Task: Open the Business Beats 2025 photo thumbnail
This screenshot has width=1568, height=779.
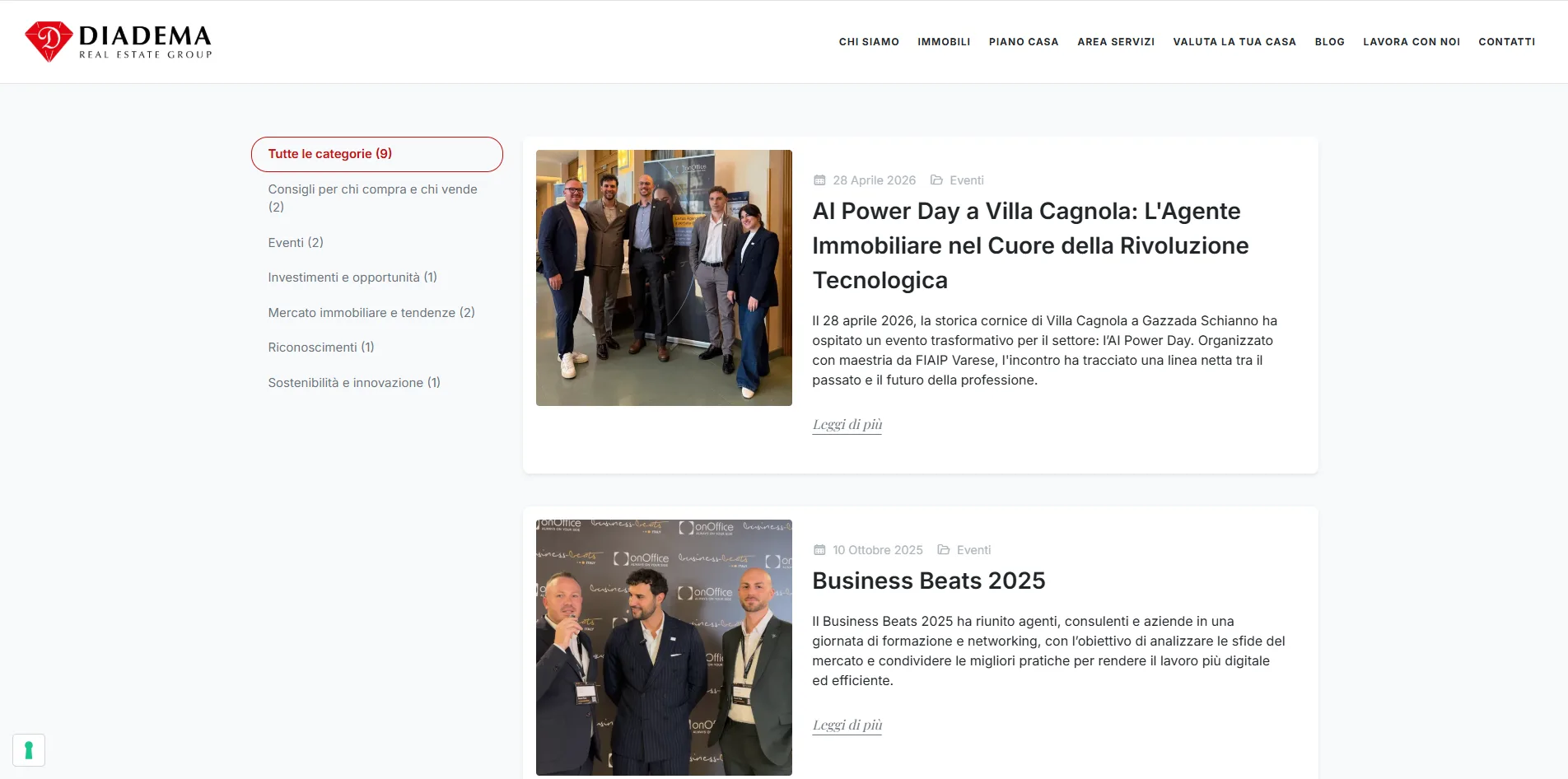Action: point(664,647)
